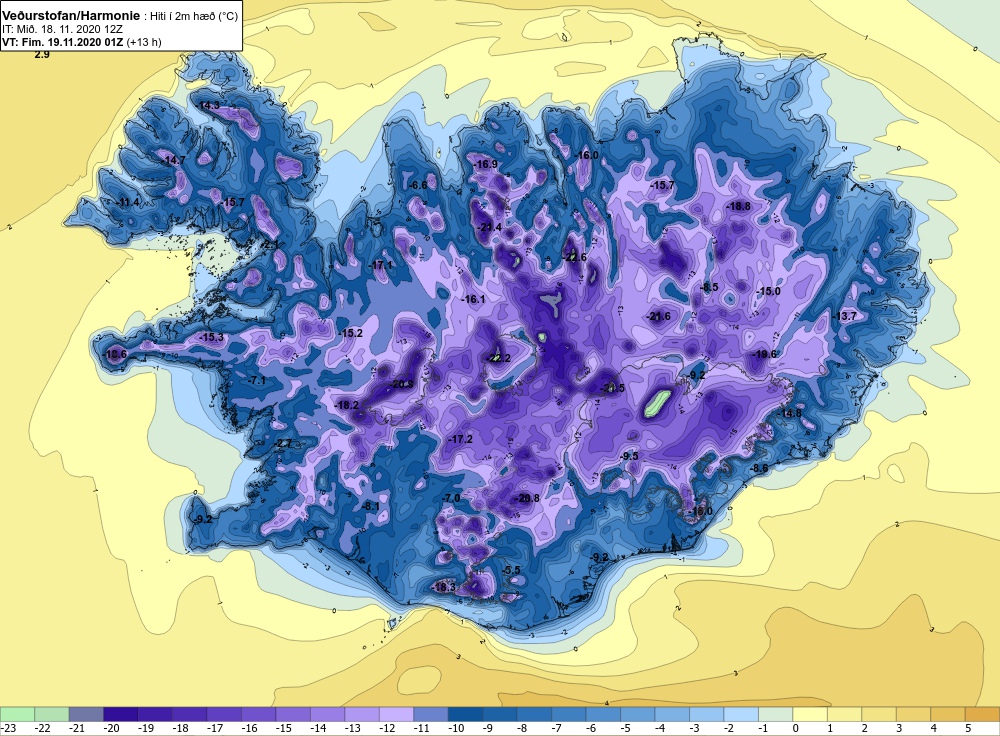Click the -18.8 temperature label
This screenshot has height=736, width=1000.
tap(739, 207)
